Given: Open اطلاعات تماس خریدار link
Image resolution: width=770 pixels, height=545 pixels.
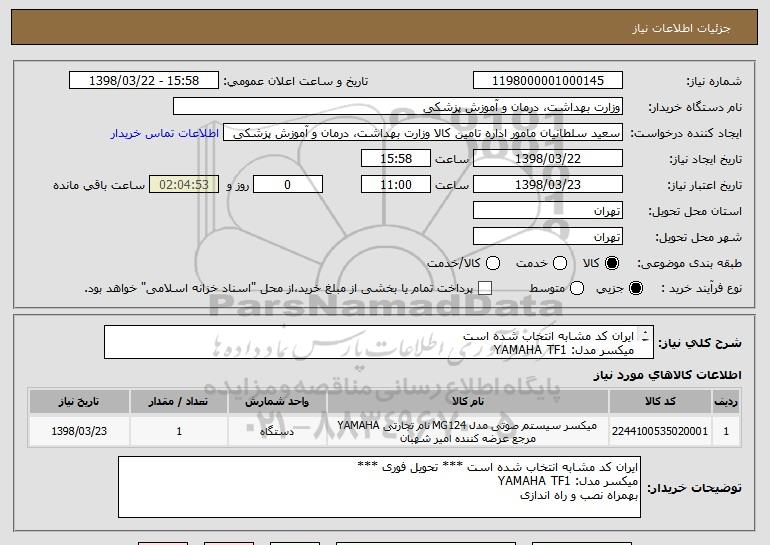Looking at the screenshot, I should pos(165,133).
